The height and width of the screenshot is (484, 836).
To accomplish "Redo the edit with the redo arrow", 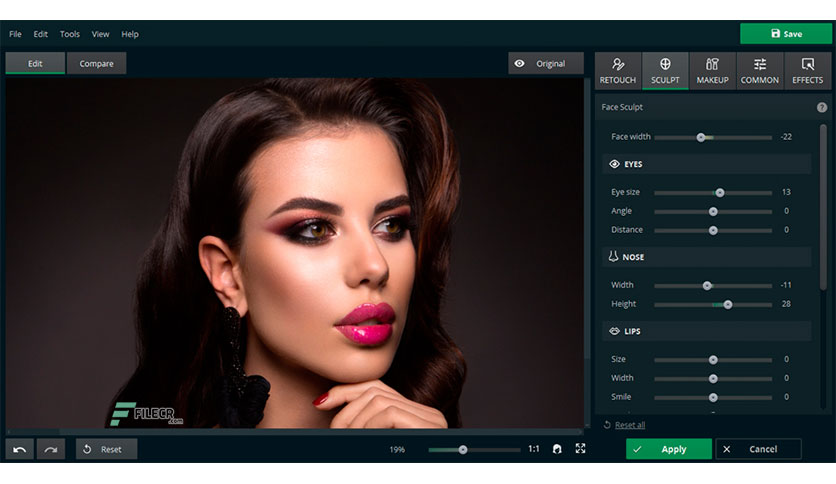I will coord(51,449).
